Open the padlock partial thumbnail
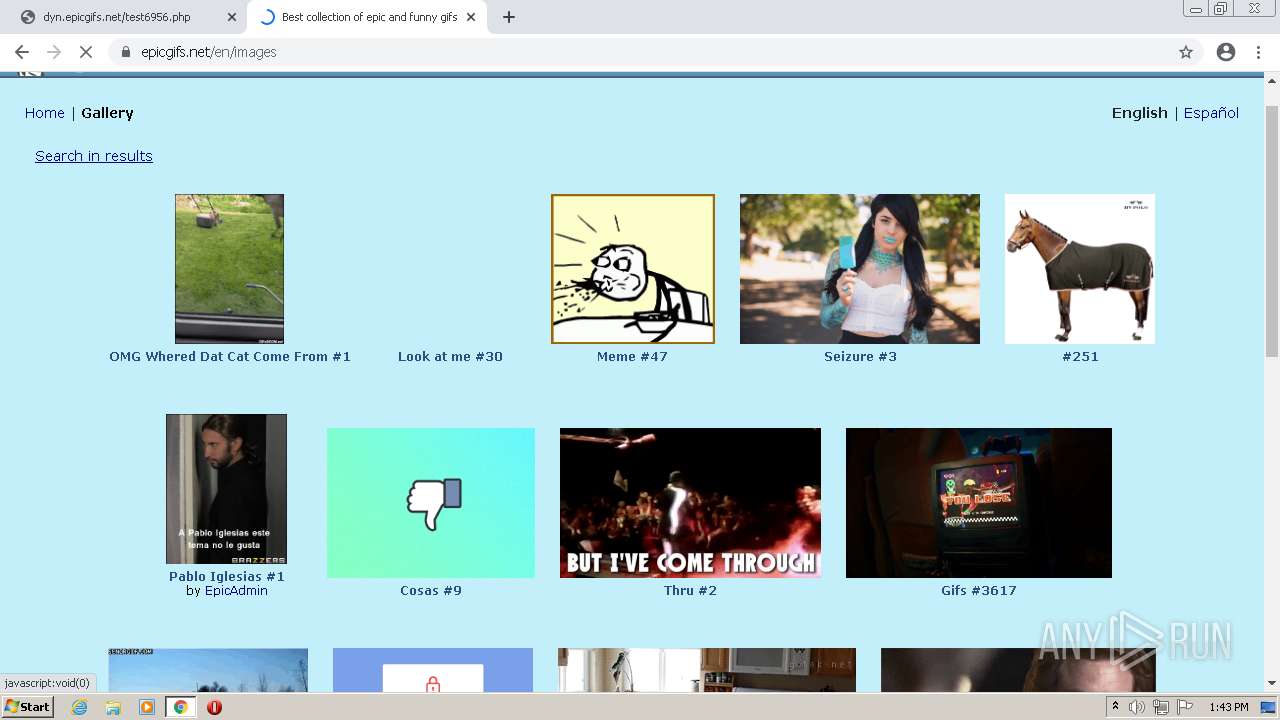1280x720 pixels. (x=432, y=670)
